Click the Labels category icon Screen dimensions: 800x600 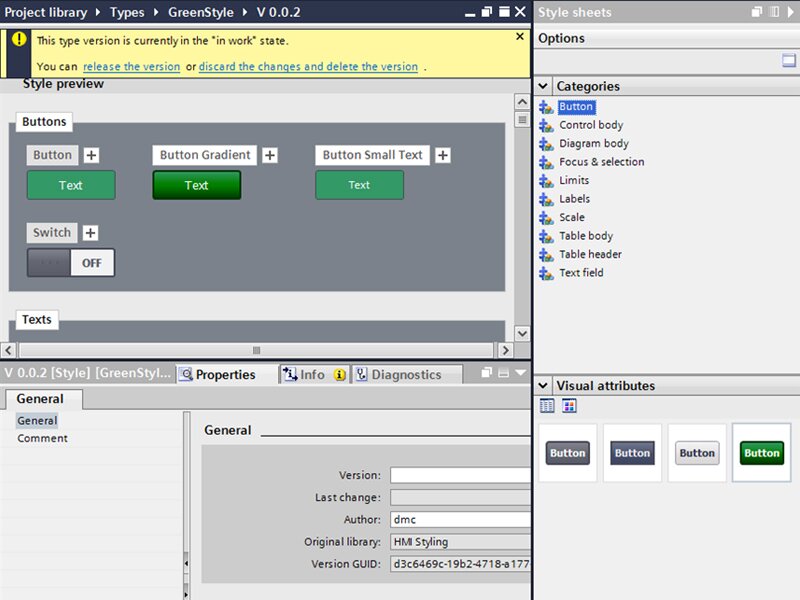pos(546,199)
